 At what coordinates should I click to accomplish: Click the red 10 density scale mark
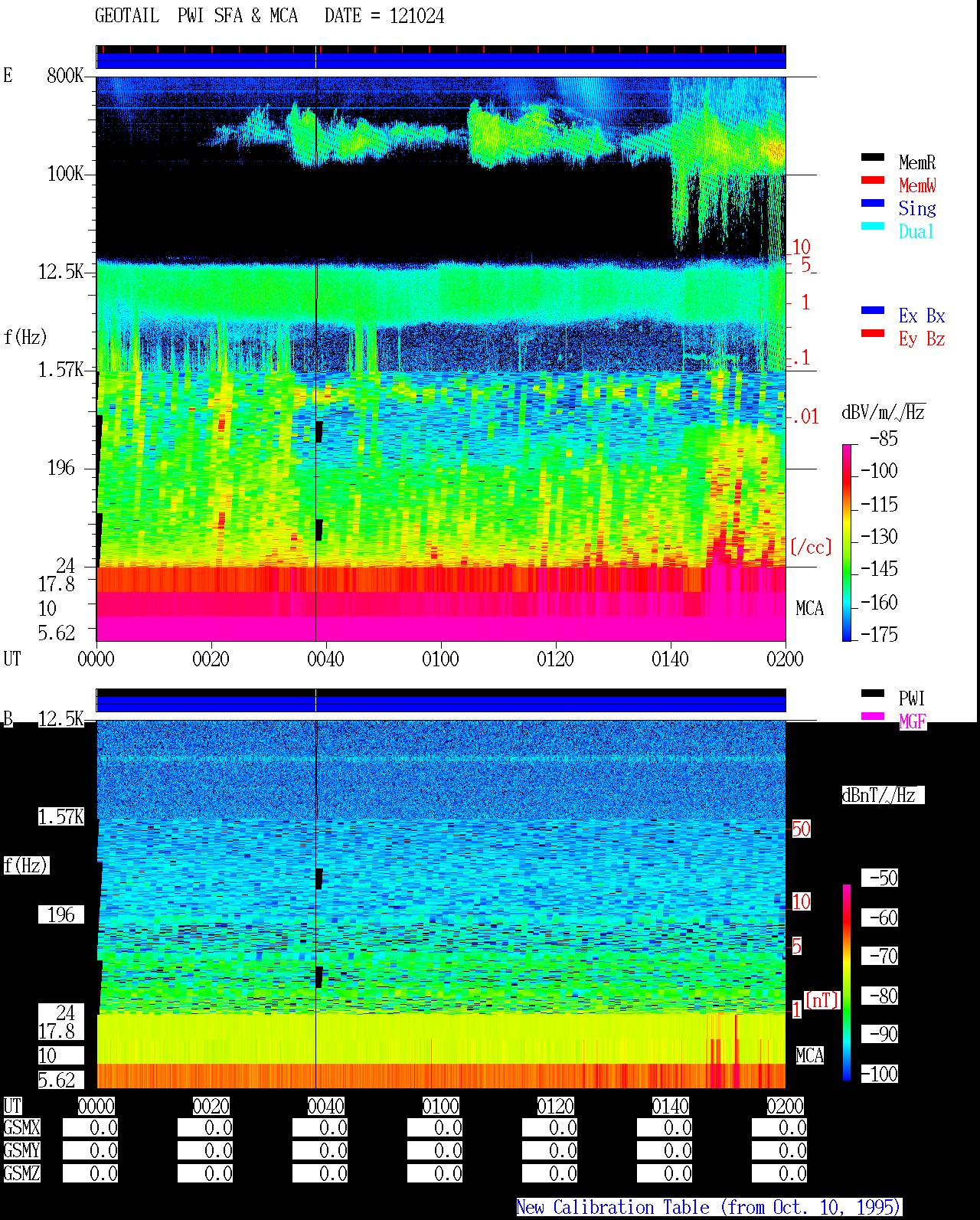point(801,247)
